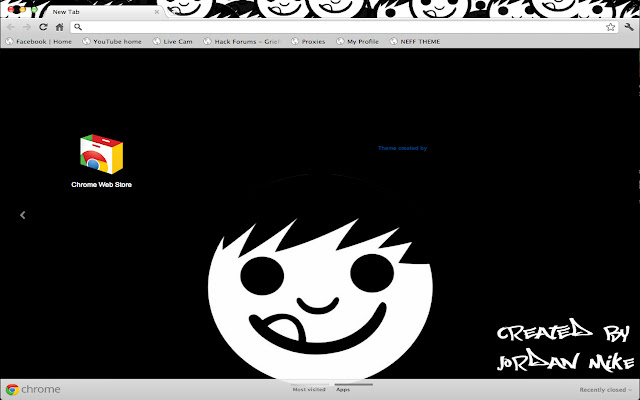640x400 pixels.
Task: Open the home page icon
Action: (60, 27)
